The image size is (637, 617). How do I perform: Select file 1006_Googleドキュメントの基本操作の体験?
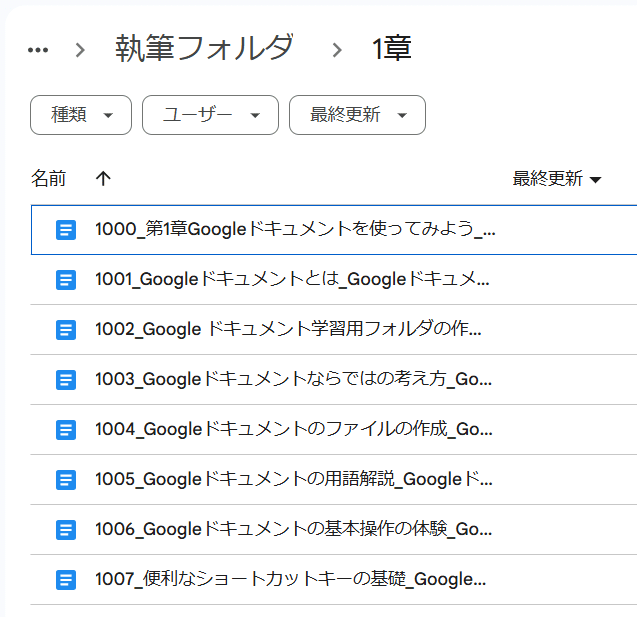click(334, 529)
